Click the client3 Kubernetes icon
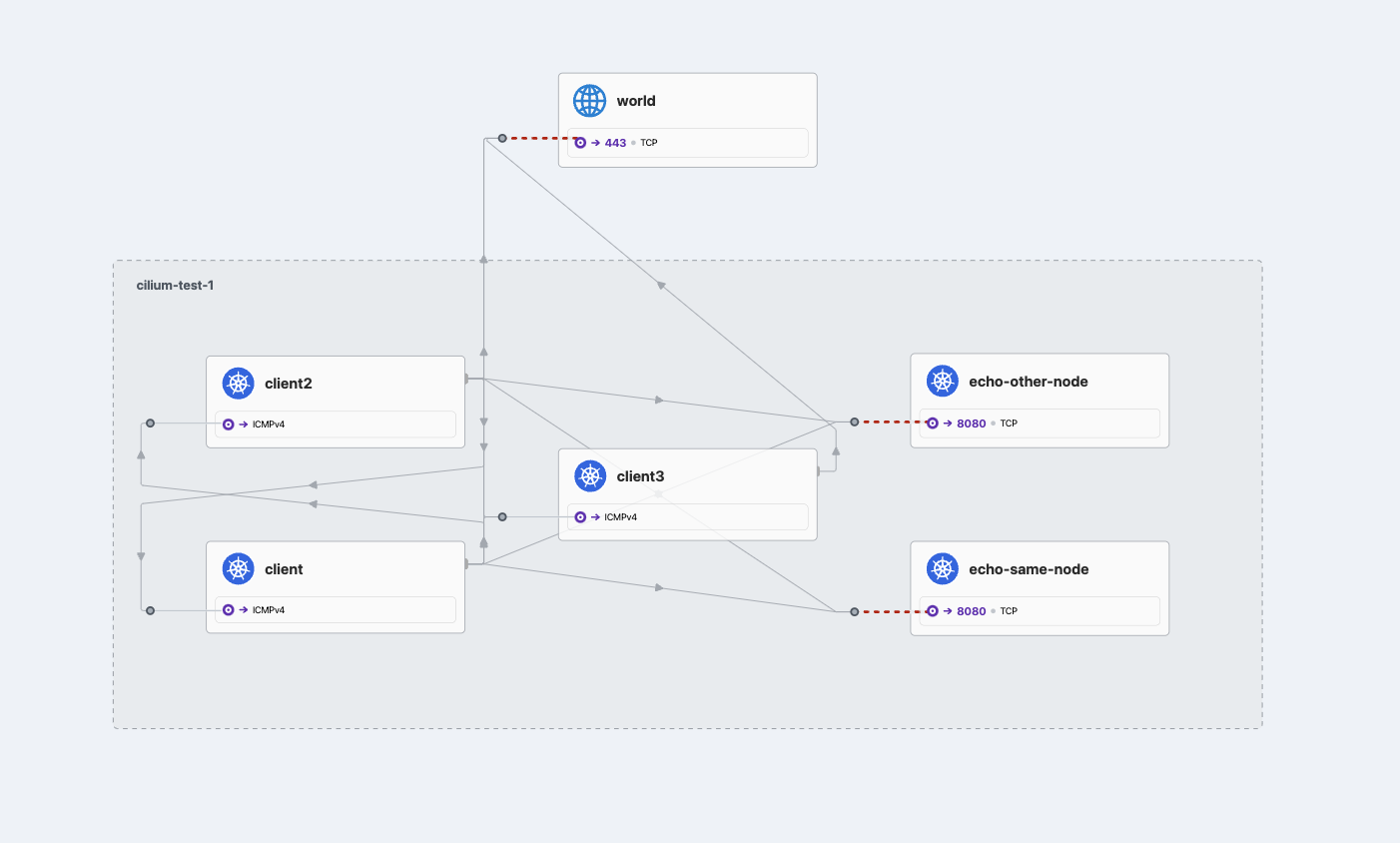The height and width of the screenshot is (843, 1400). point(590,476)
